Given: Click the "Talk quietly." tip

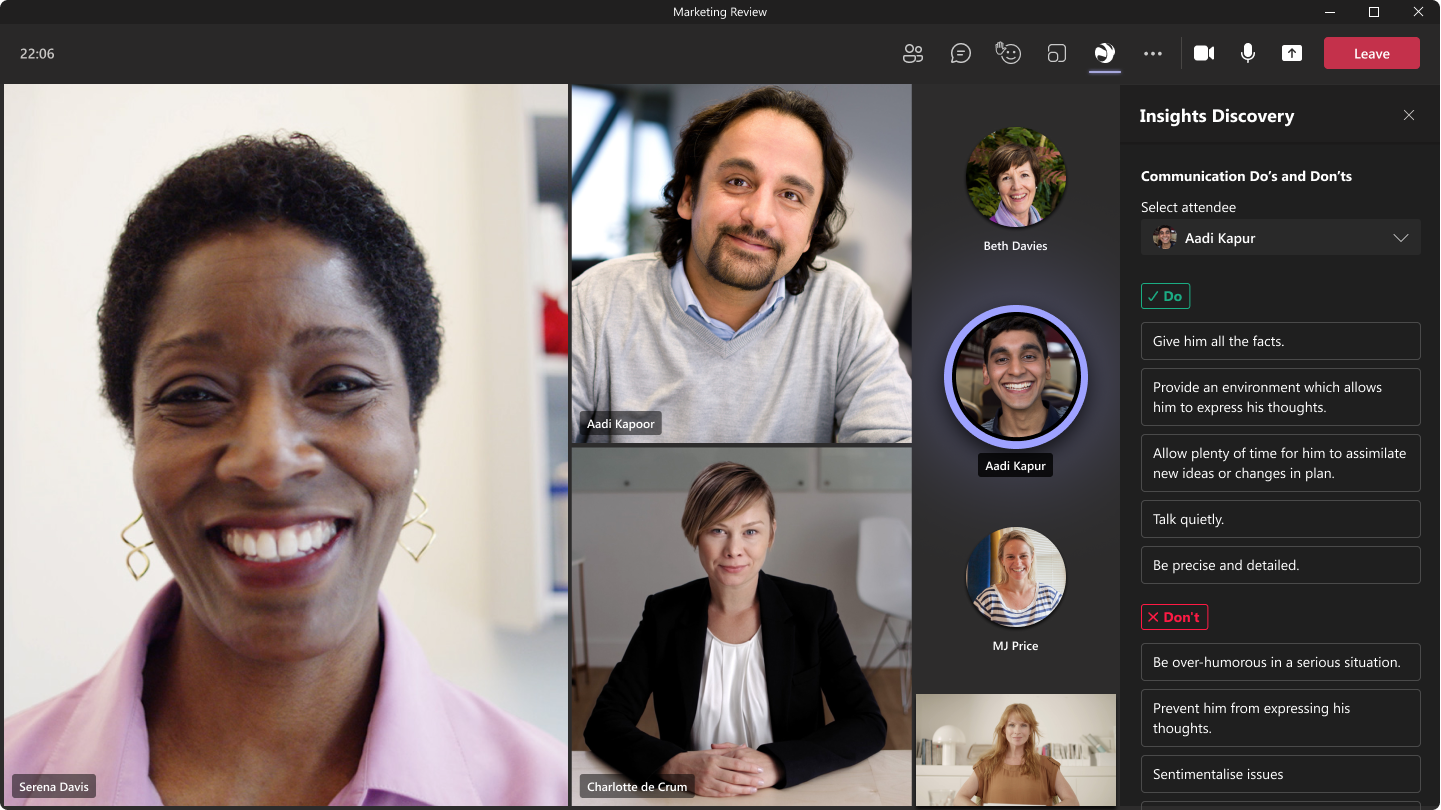Looking at the screenshot, I should (x=1280, y=519).
